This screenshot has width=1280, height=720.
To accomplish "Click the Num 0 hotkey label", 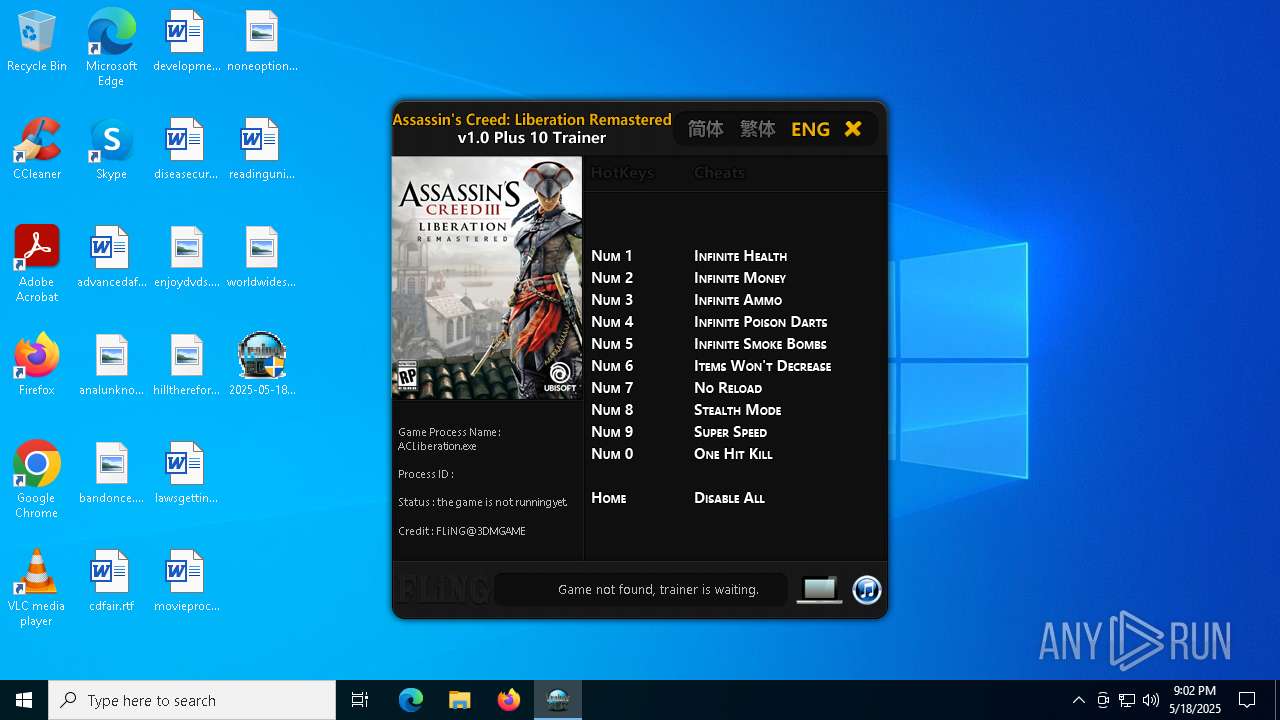I will (x=612, y=454).
